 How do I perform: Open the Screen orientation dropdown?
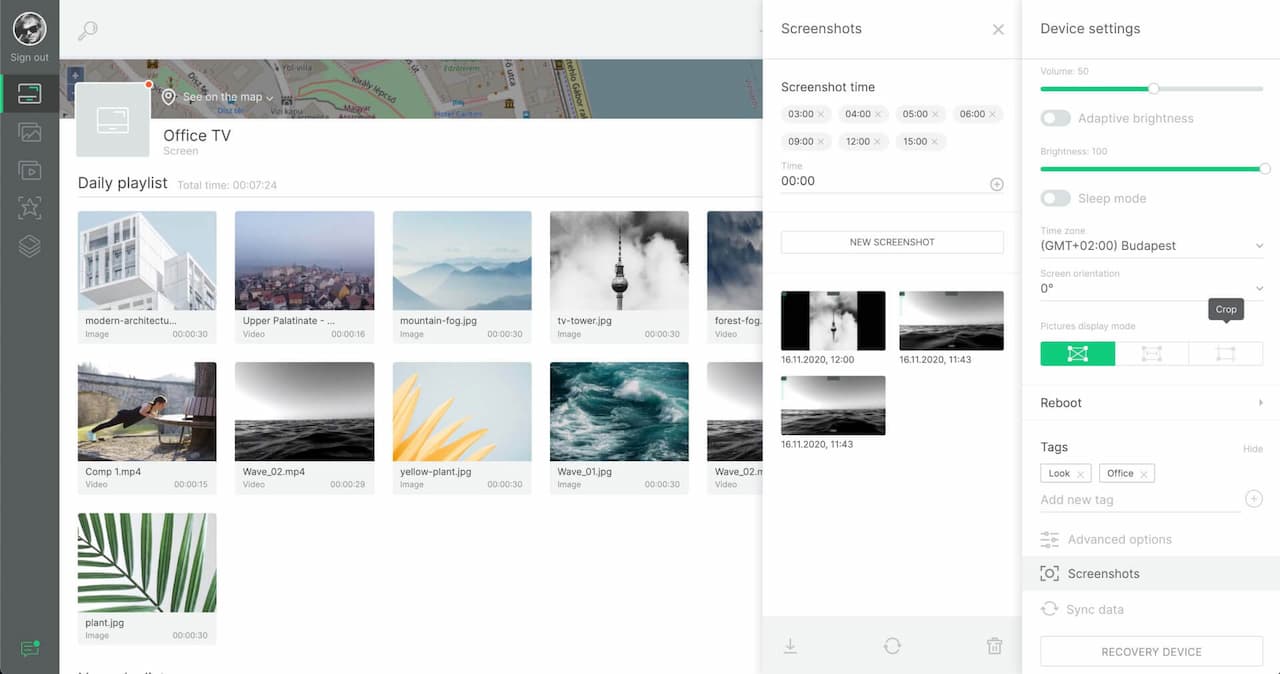click(1151, 290)
